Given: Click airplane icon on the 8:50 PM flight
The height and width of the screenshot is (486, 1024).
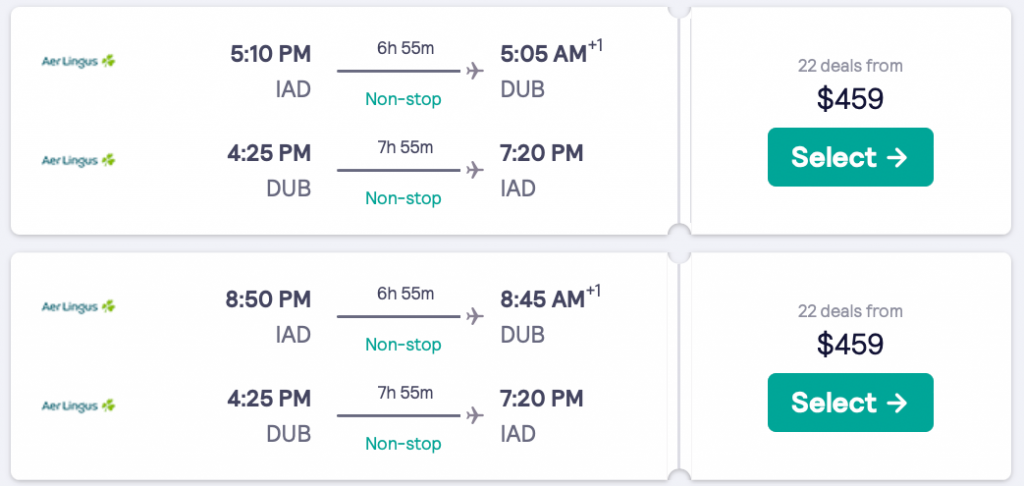Looking at the screenshot, I should coord(475,316).
